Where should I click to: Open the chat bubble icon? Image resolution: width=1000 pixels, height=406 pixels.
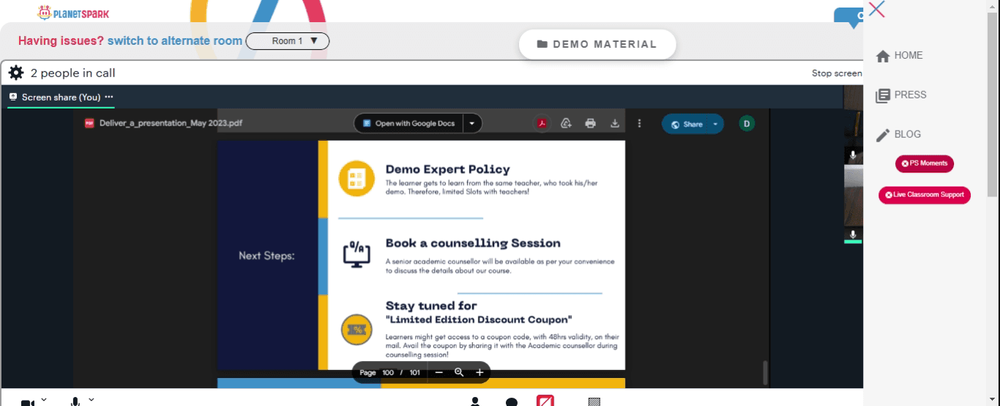(511, 402)
